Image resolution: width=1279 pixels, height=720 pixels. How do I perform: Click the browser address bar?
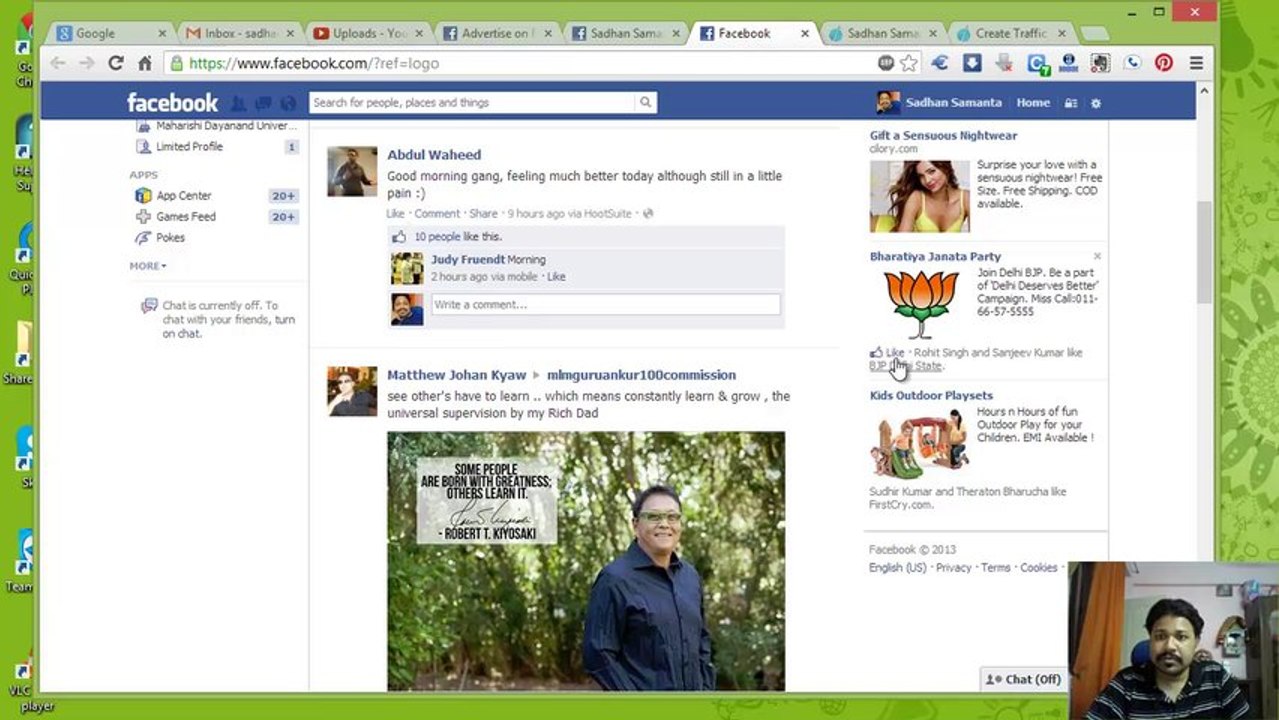coord(520,63)
